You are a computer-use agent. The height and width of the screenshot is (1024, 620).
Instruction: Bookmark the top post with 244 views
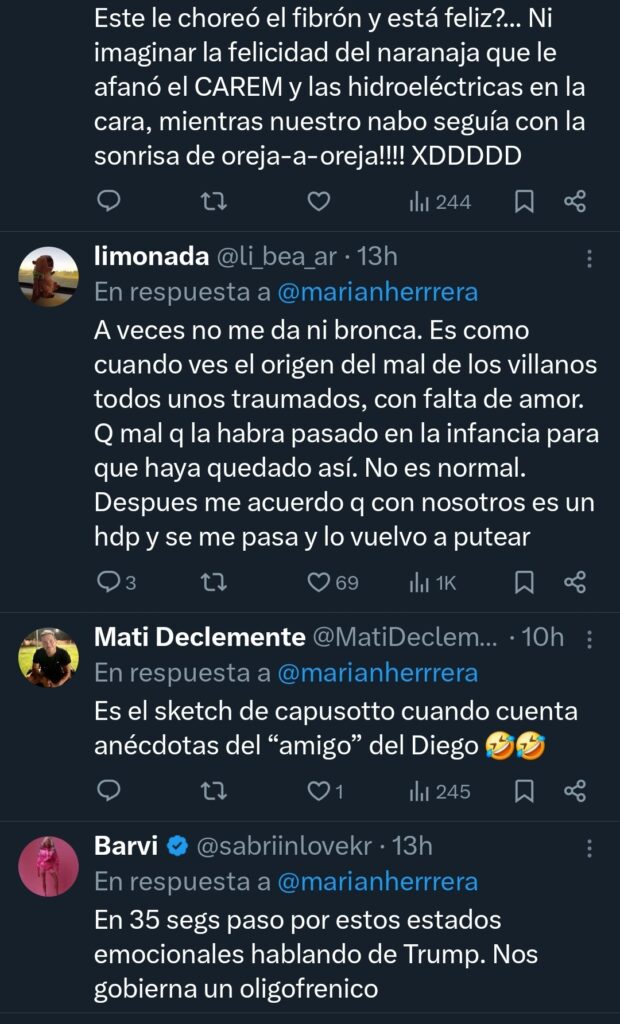tap(523, 202)
